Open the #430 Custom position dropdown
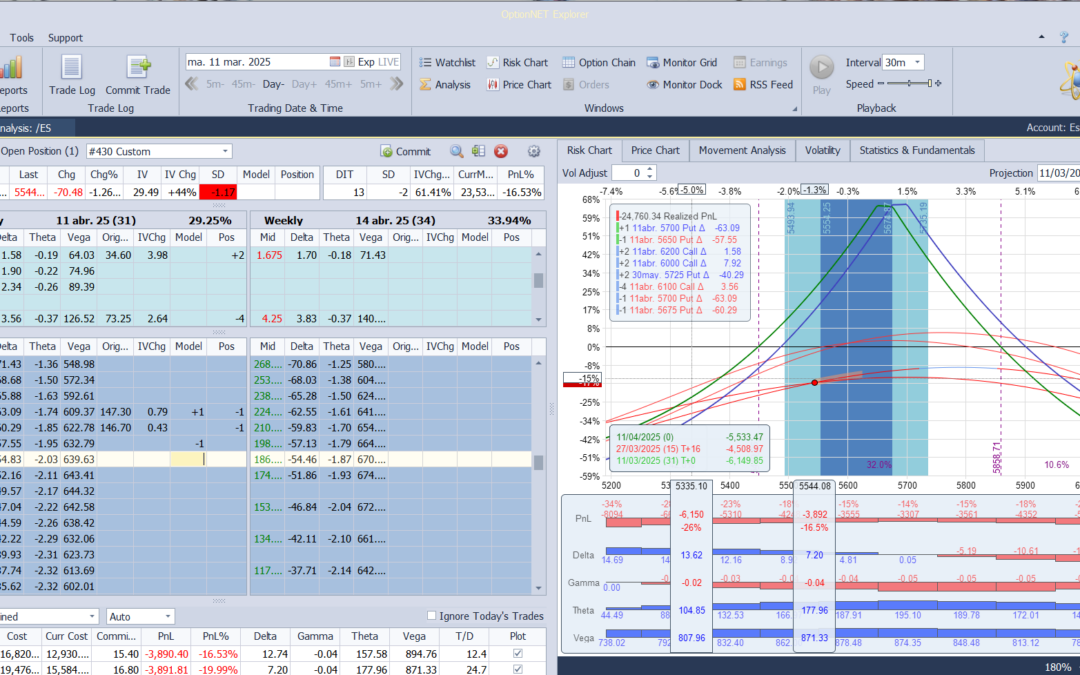 [225, 152]
